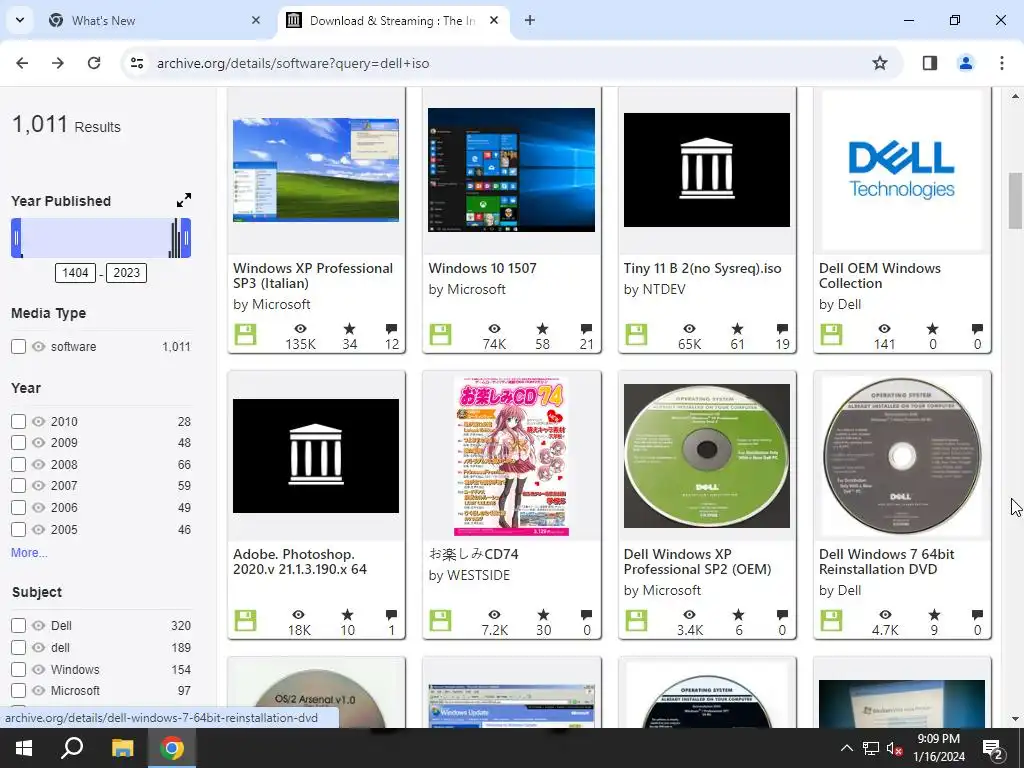Check the Microsoft subject filter
Viewport: 1024px width, 768px height.
(18, 690)
